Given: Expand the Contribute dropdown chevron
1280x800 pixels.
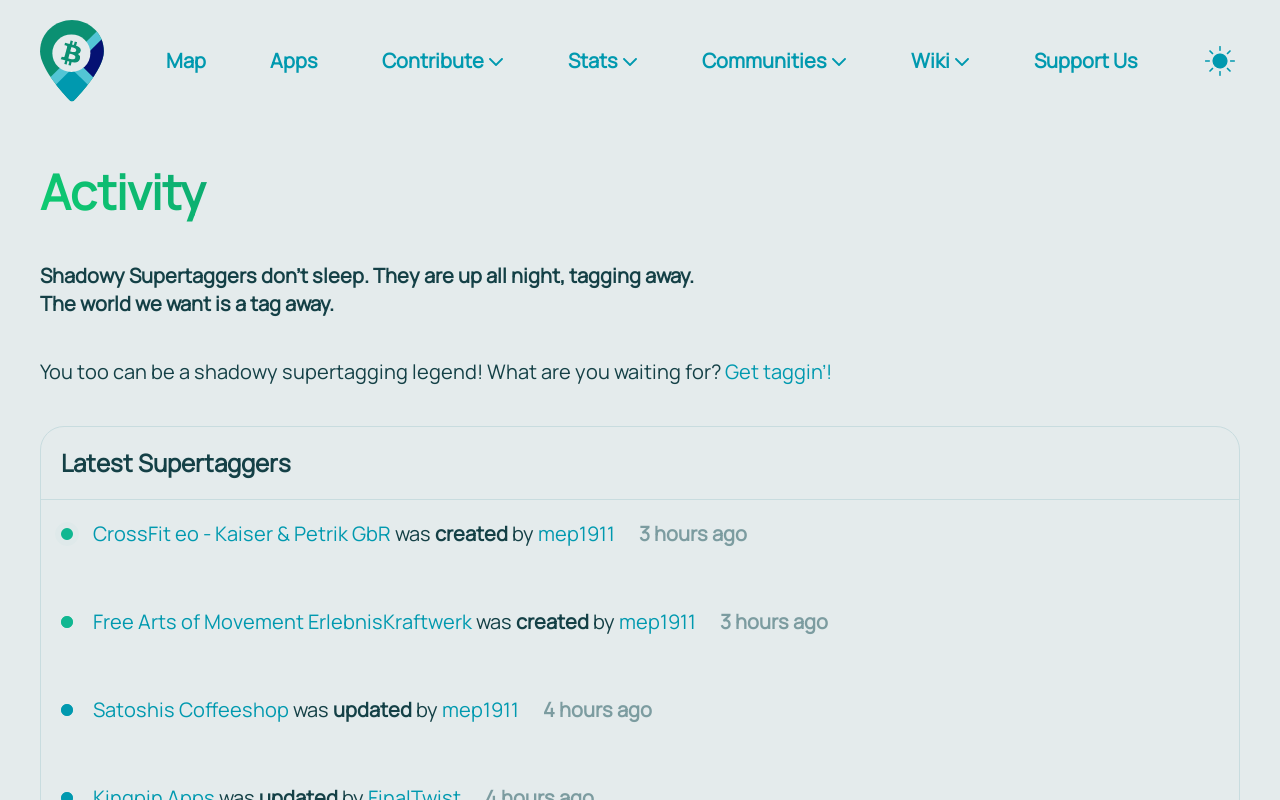Looking at the screenshot, I should coord(496,62).
